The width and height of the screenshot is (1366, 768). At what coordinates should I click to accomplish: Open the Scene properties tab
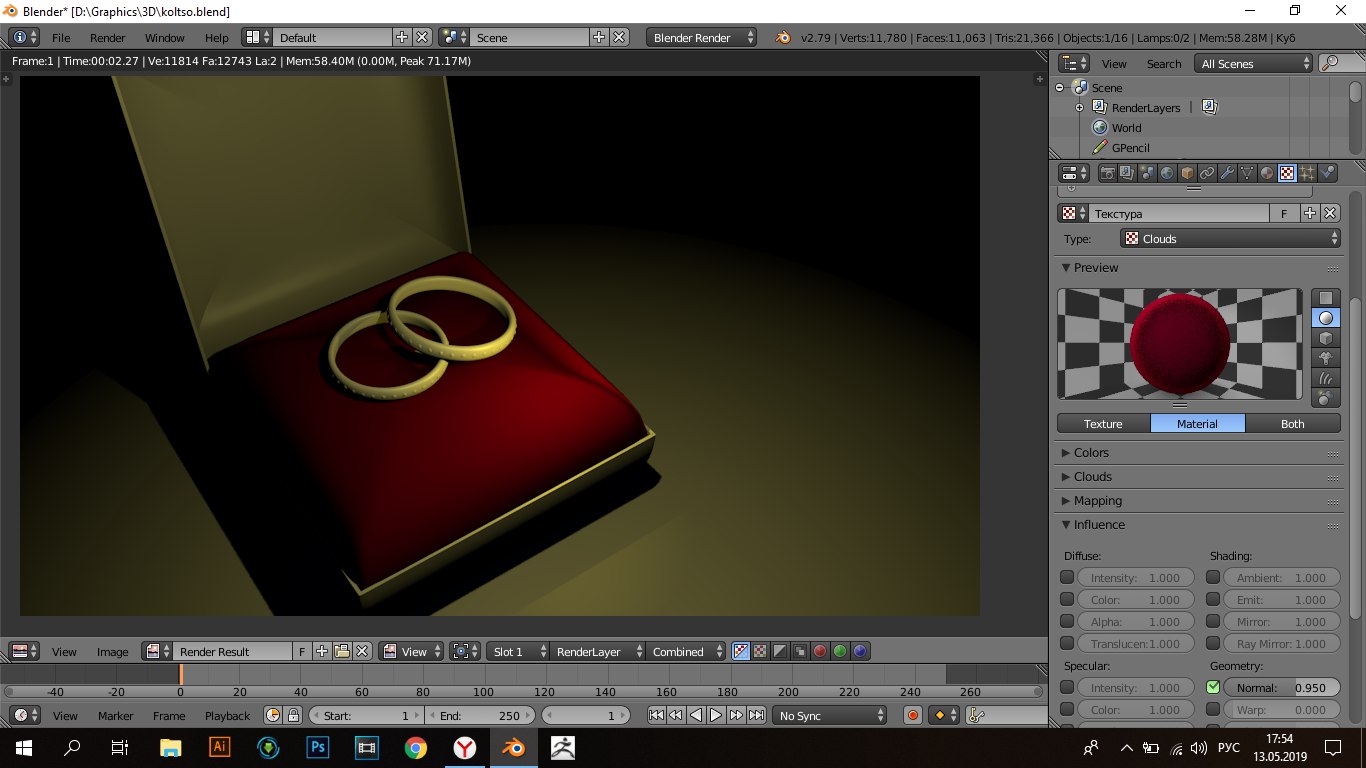(x=1147, y=173)
